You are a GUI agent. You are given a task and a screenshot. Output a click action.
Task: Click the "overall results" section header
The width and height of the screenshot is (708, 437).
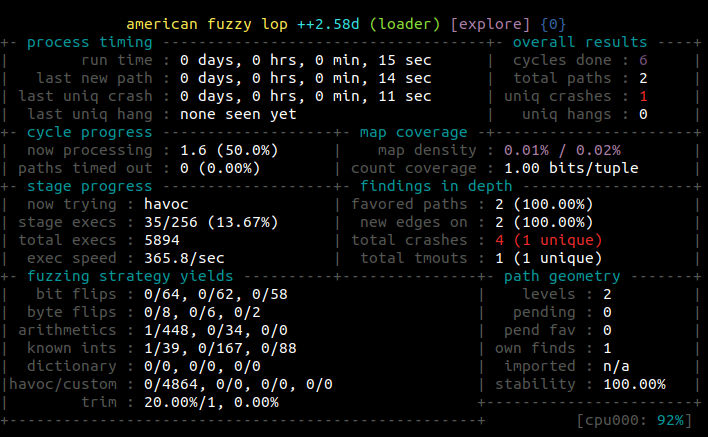pos(579,42)
